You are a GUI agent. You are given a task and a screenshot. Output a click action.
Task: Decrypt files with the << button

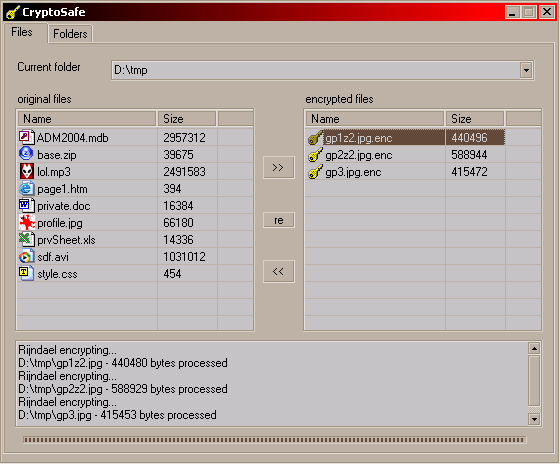click(x=279, y=271)
